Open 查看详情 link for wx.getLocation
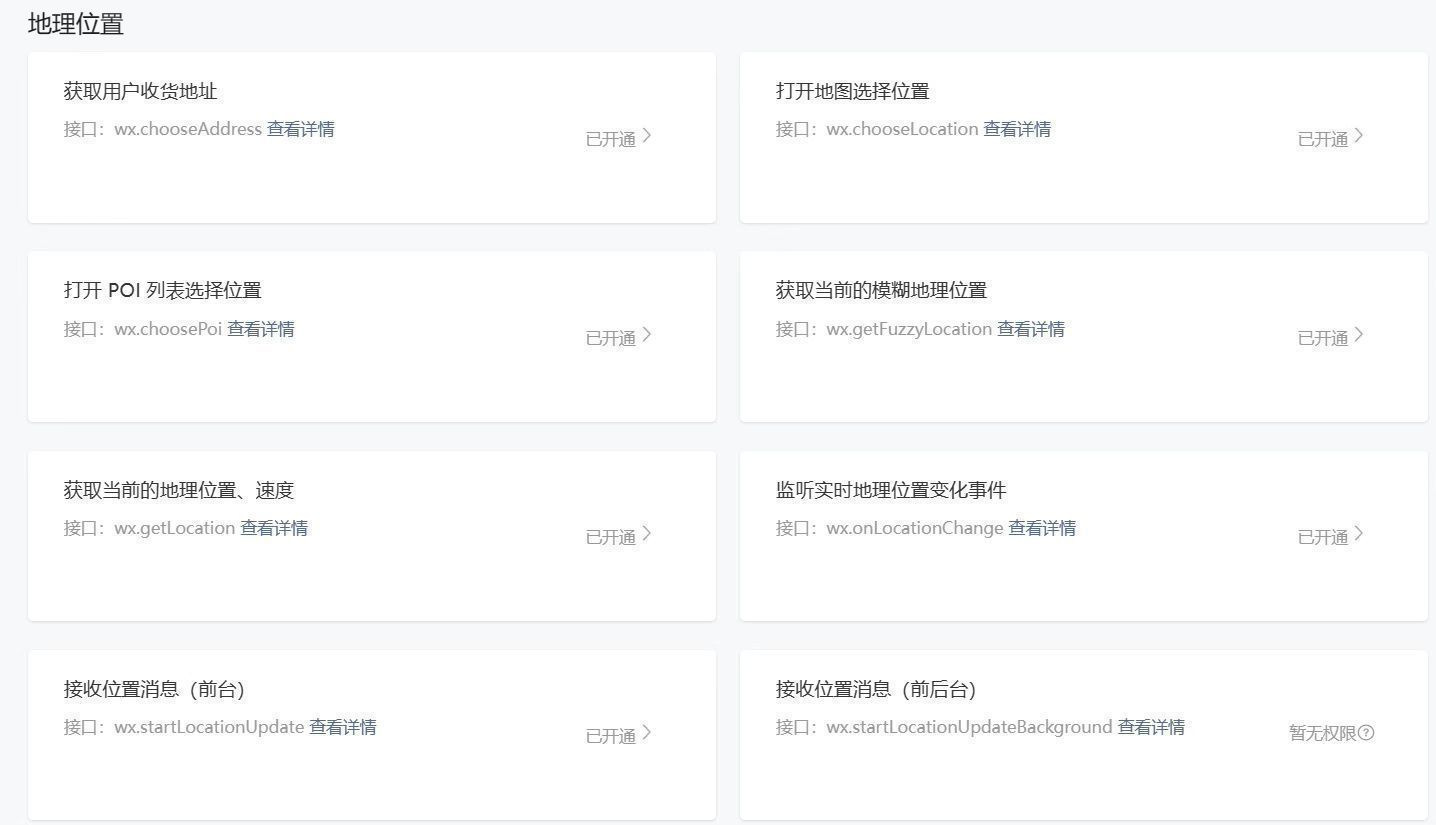Screen dimensions: 1436x825 [x=274, y=528]
